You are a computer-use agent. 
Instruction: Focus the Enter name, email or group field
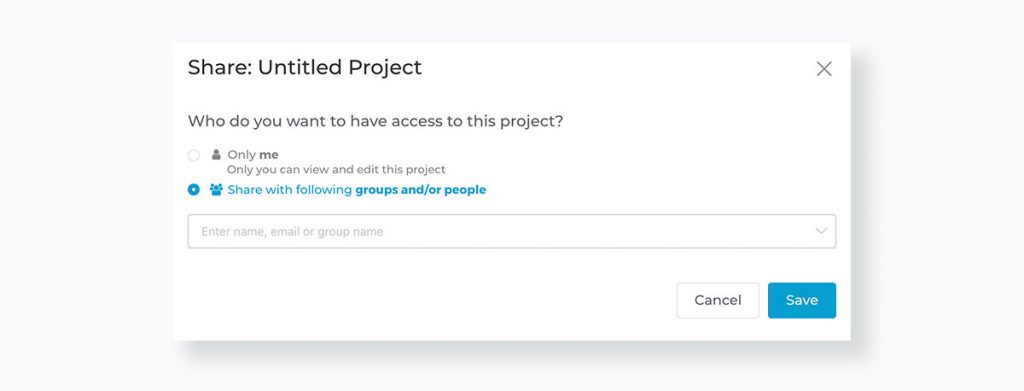click(511, 231)
